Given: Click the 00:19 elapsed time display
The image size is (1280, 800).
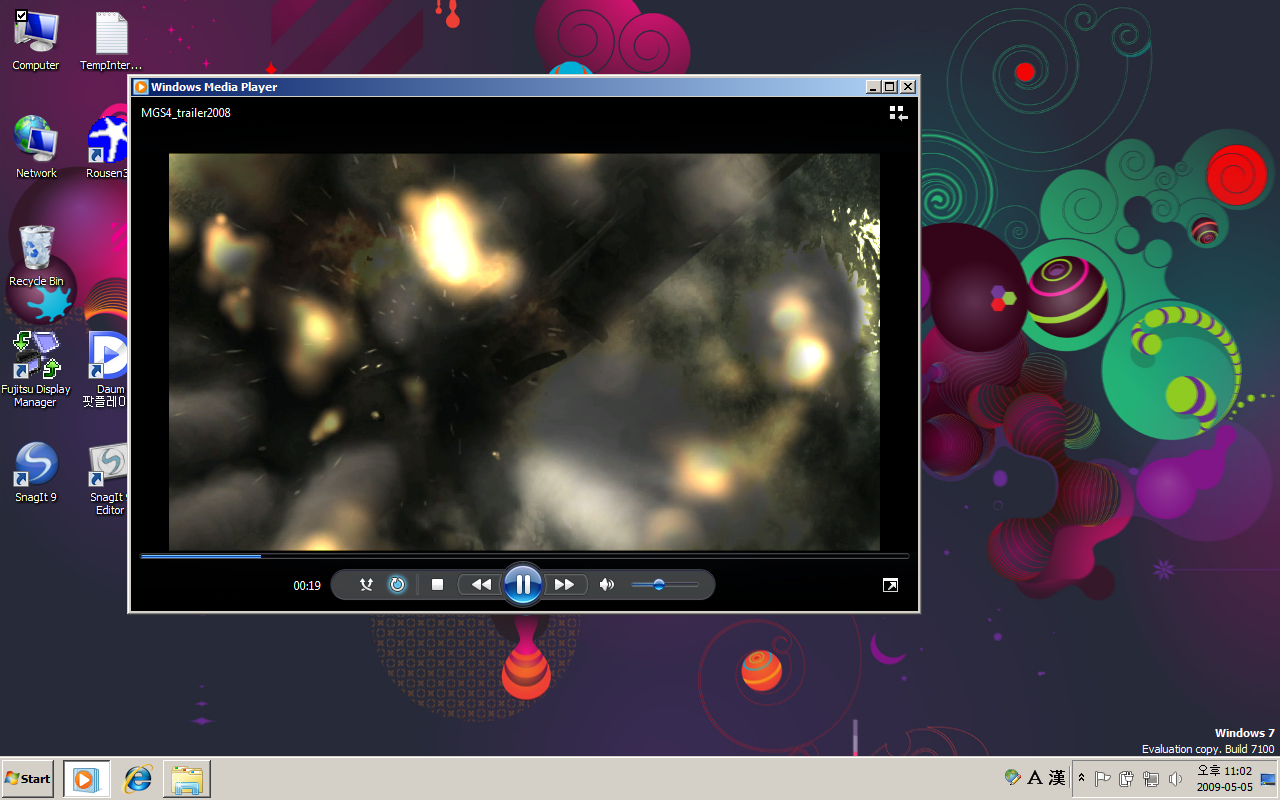Looking at the screenshot, I should tap(307, 586).
